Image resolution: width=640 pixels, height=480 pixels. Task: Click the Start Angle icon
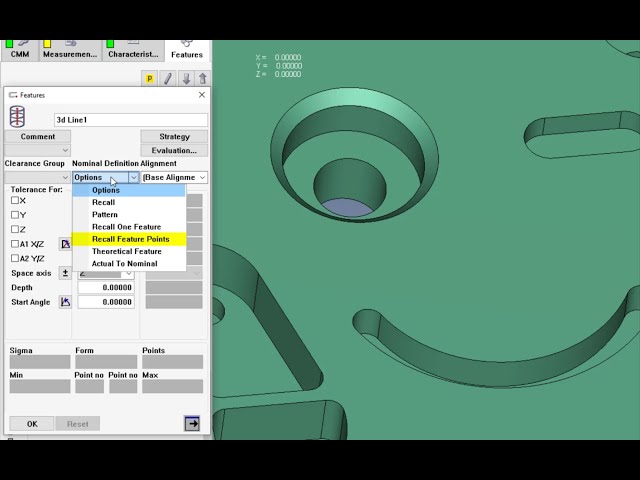(65, 302)
